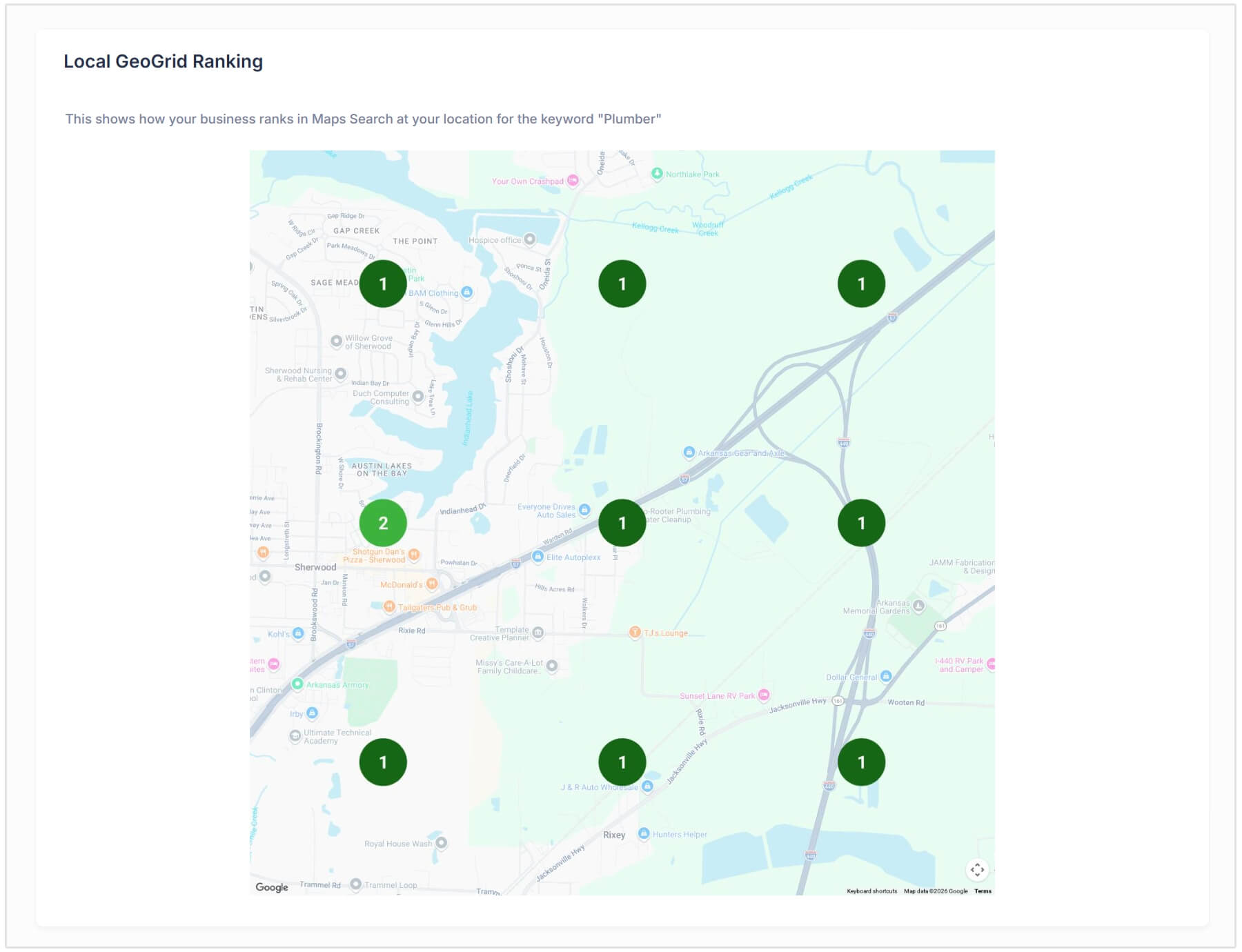Select rank 1 marker beside Everyone Drives Auto Sales
This screenshot has width=1242, height=952.
click(622, 523)
